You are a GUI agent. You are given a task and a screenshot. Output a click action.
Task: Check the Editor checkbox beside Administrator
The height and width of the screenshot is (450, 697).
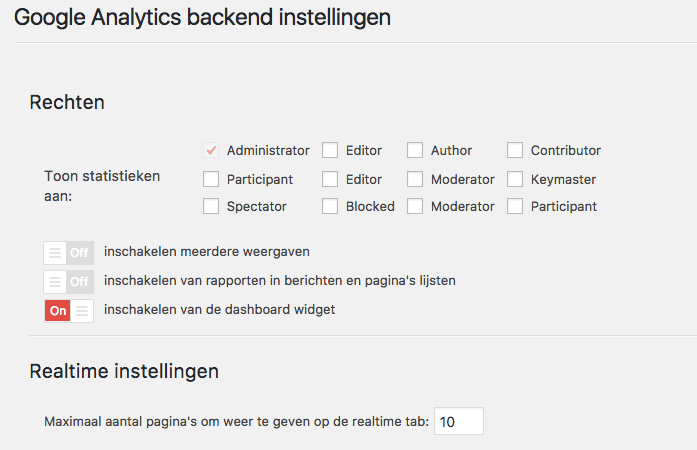click(x=330, y=151)
